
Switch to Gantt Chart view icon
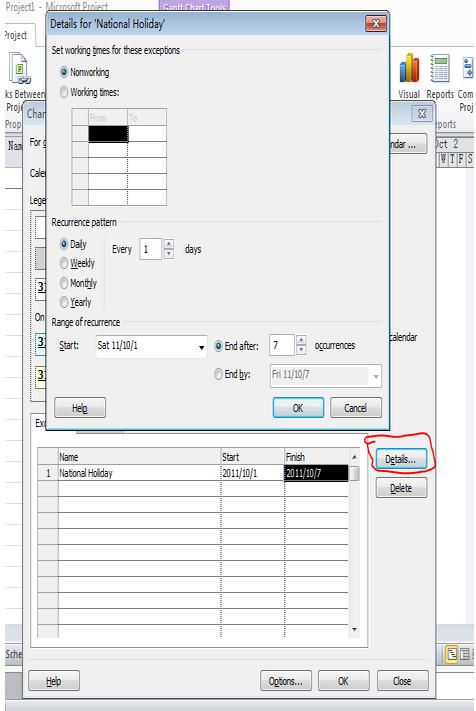click(452, 654)
